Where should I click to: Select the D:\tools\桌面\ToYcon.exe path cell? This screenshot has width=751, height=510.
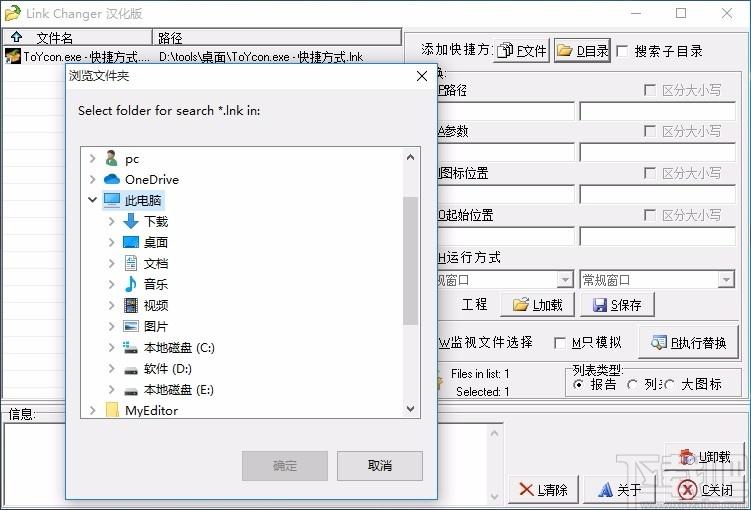(261, 57)
